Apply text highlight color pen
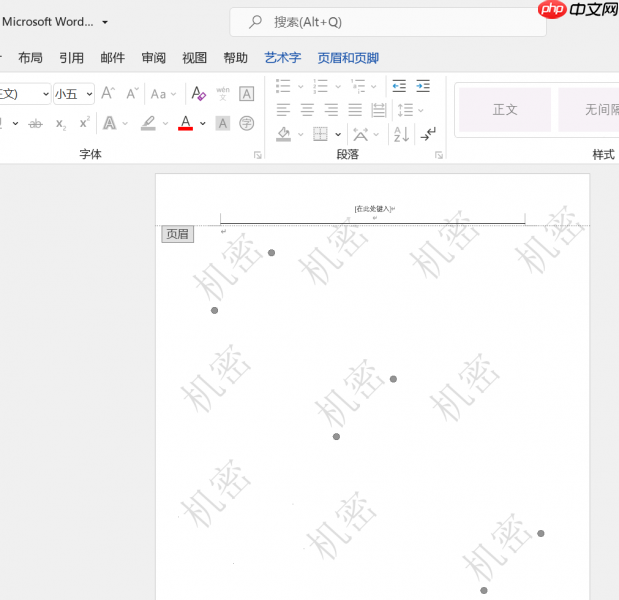 coord(148,123)
